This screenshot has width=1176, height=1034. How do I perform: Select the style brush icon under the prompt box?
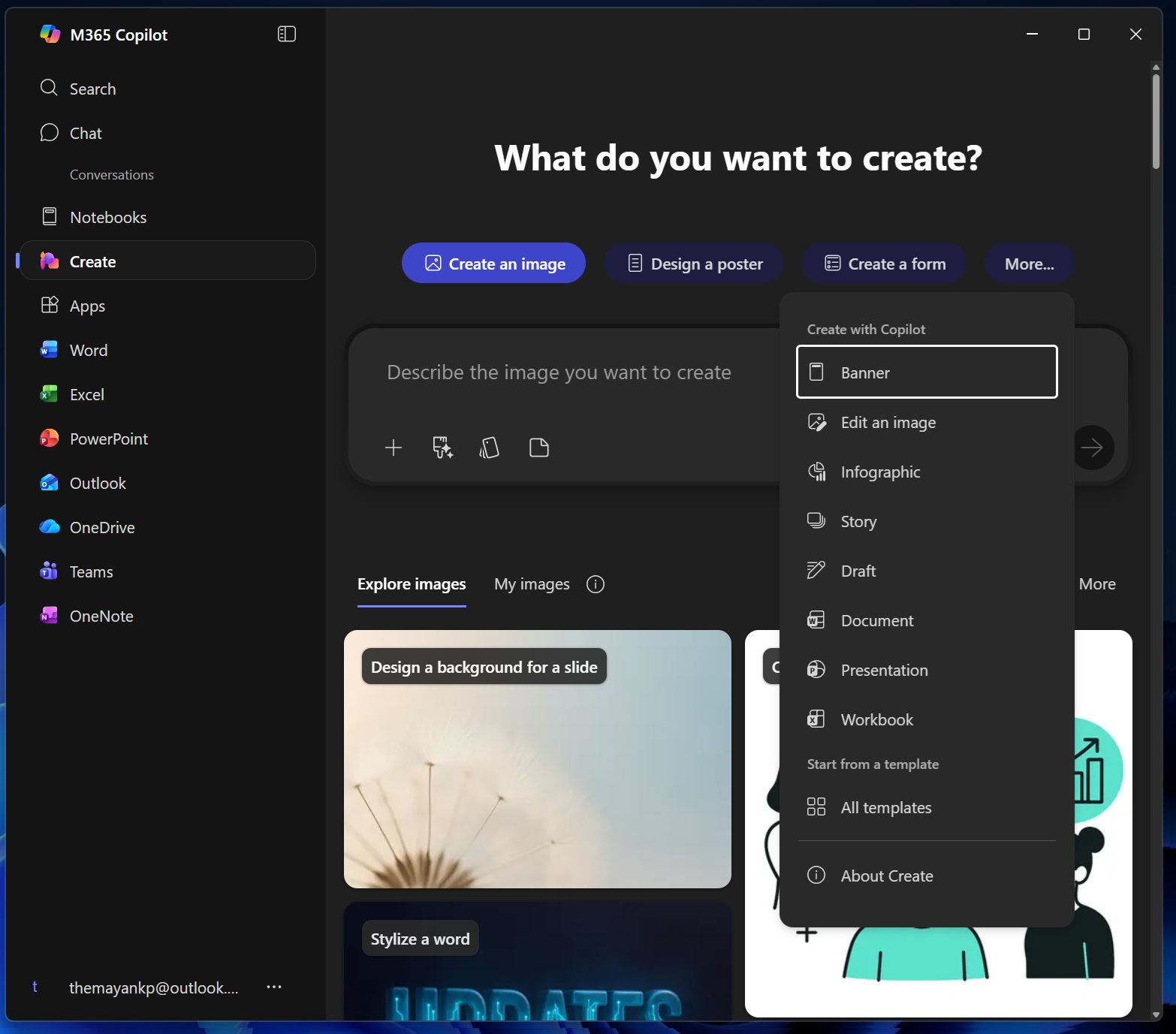click(442, 448)
